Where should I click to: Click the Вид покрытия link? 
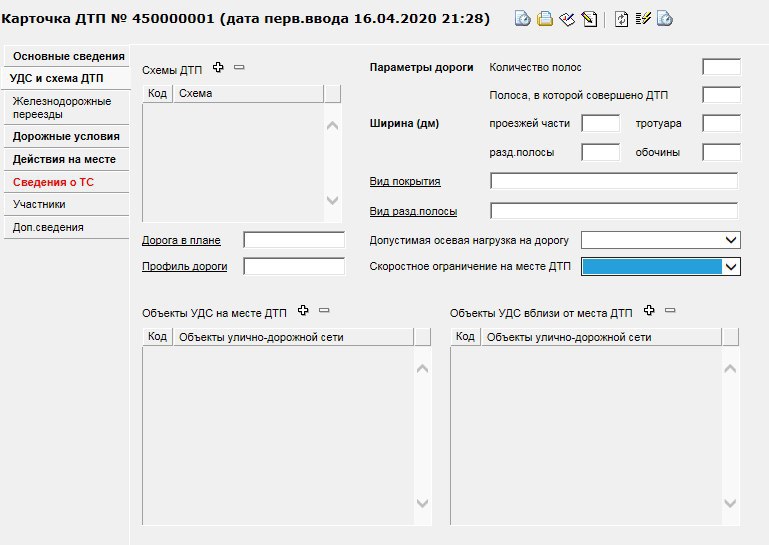coord(405,182)
